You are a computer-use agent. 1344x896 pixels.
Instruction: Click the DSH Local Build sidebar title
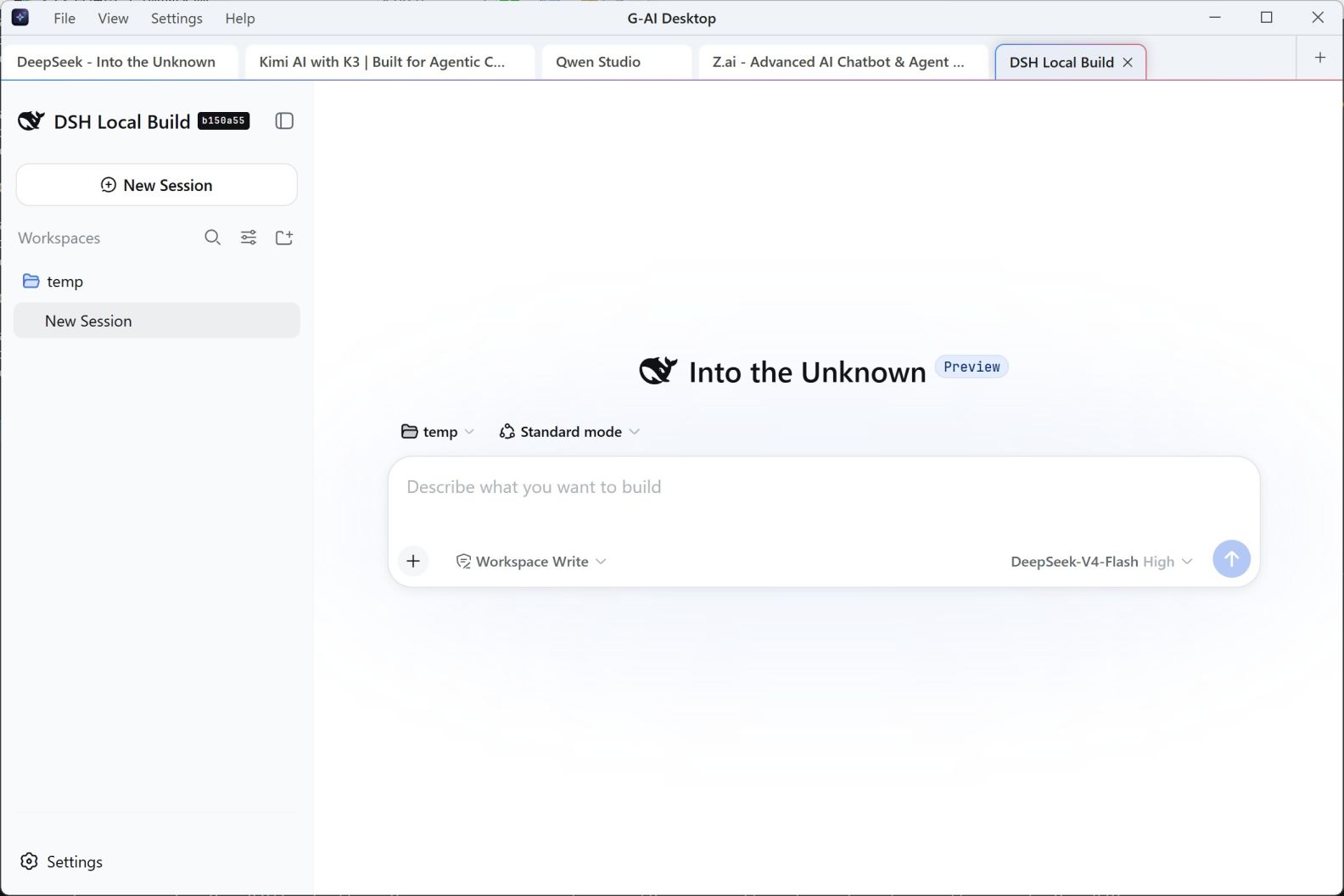pos(122,121)
